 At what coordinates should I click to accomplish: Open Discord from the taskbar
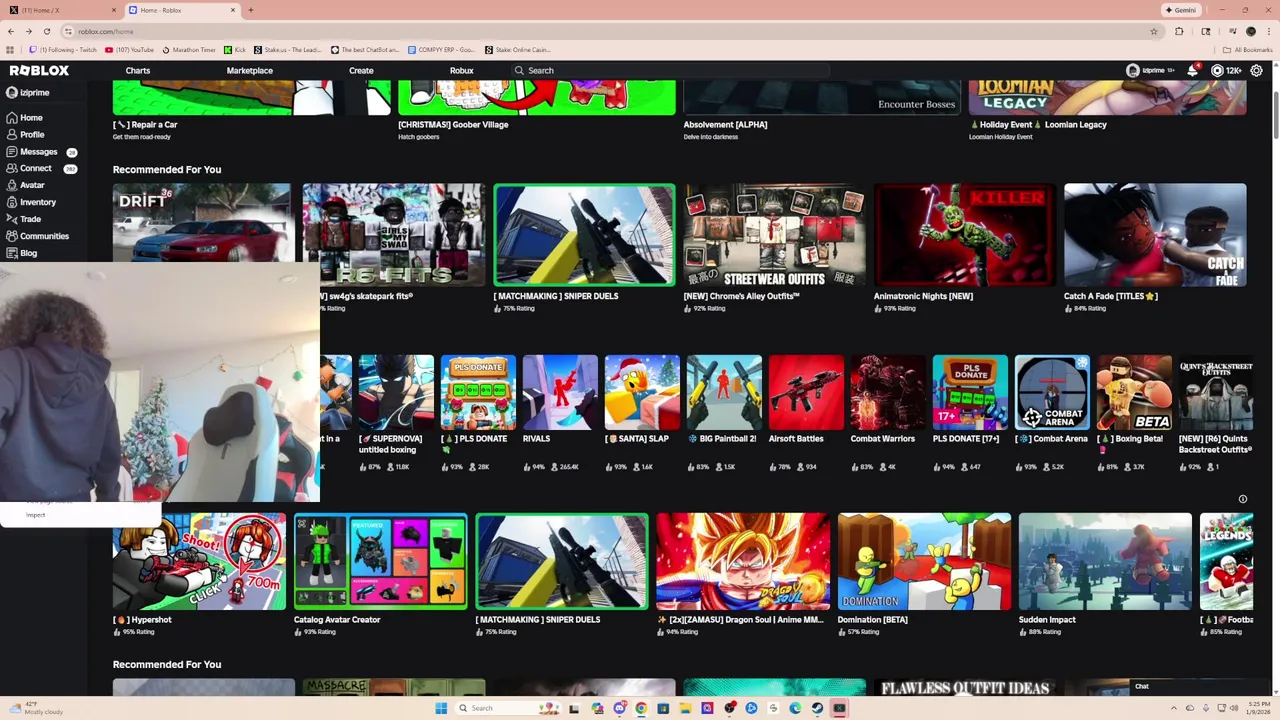[x=619, y=708]
